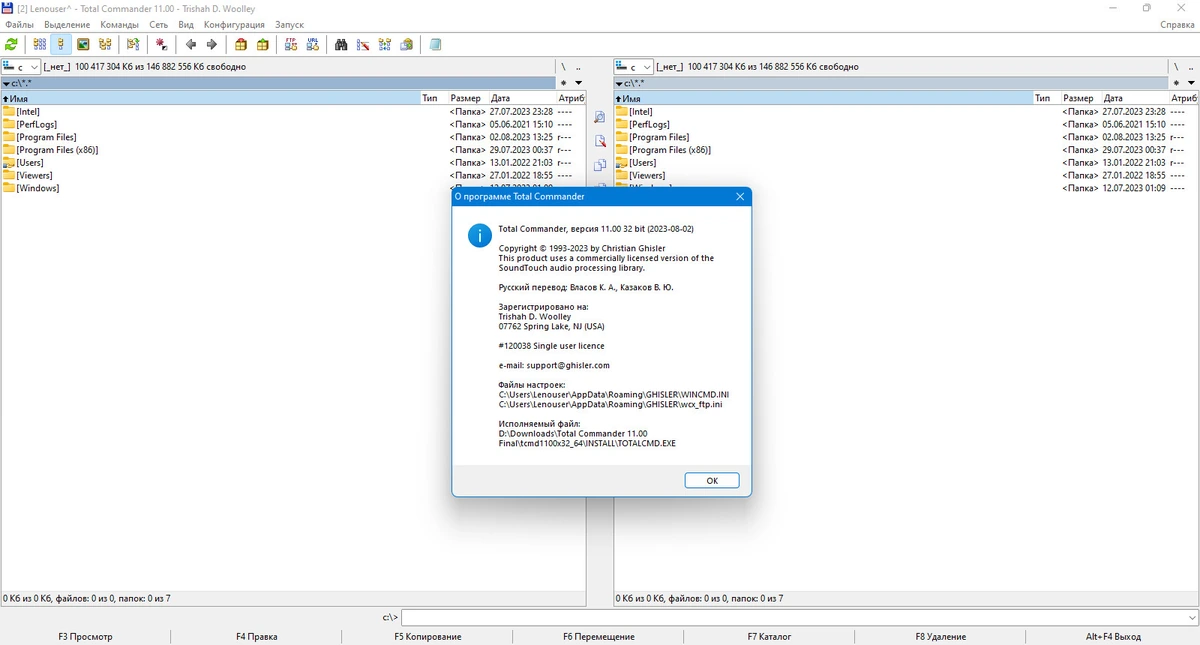Close the О программе Total Commander dialog
This screenshot has height=645, width=1200.
740,197
